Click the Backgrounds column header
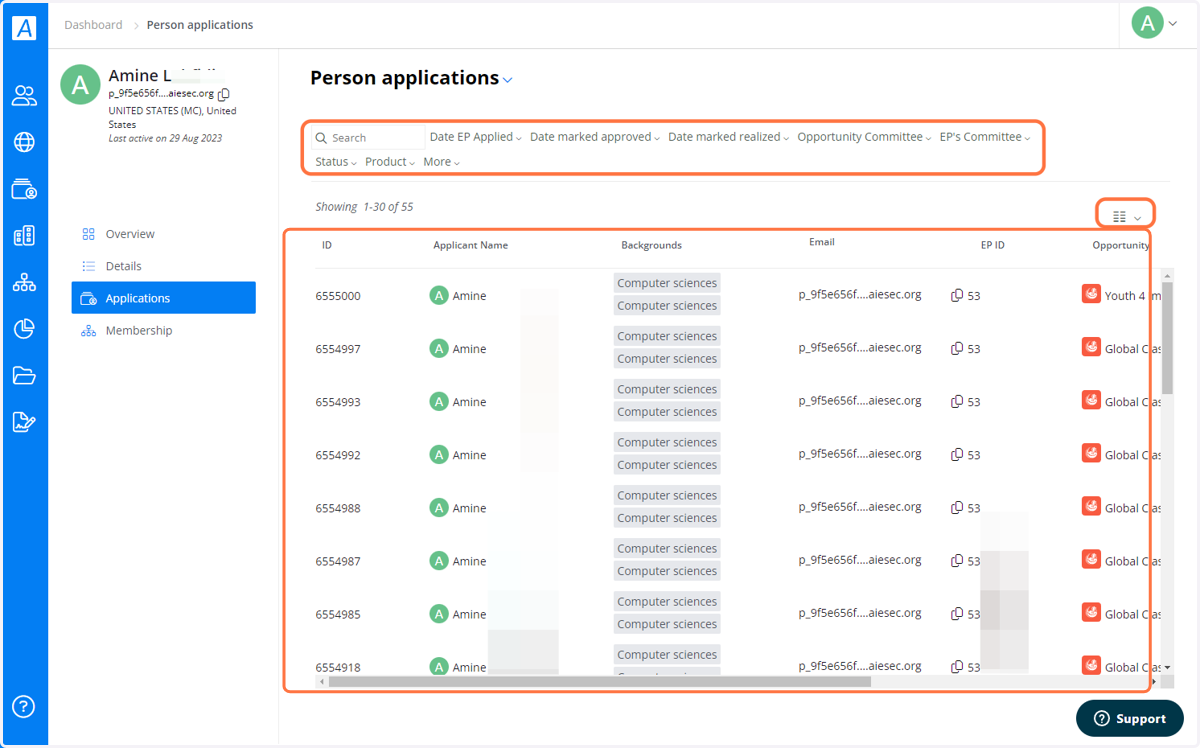 pyautogui.click(x=651, y=245)
